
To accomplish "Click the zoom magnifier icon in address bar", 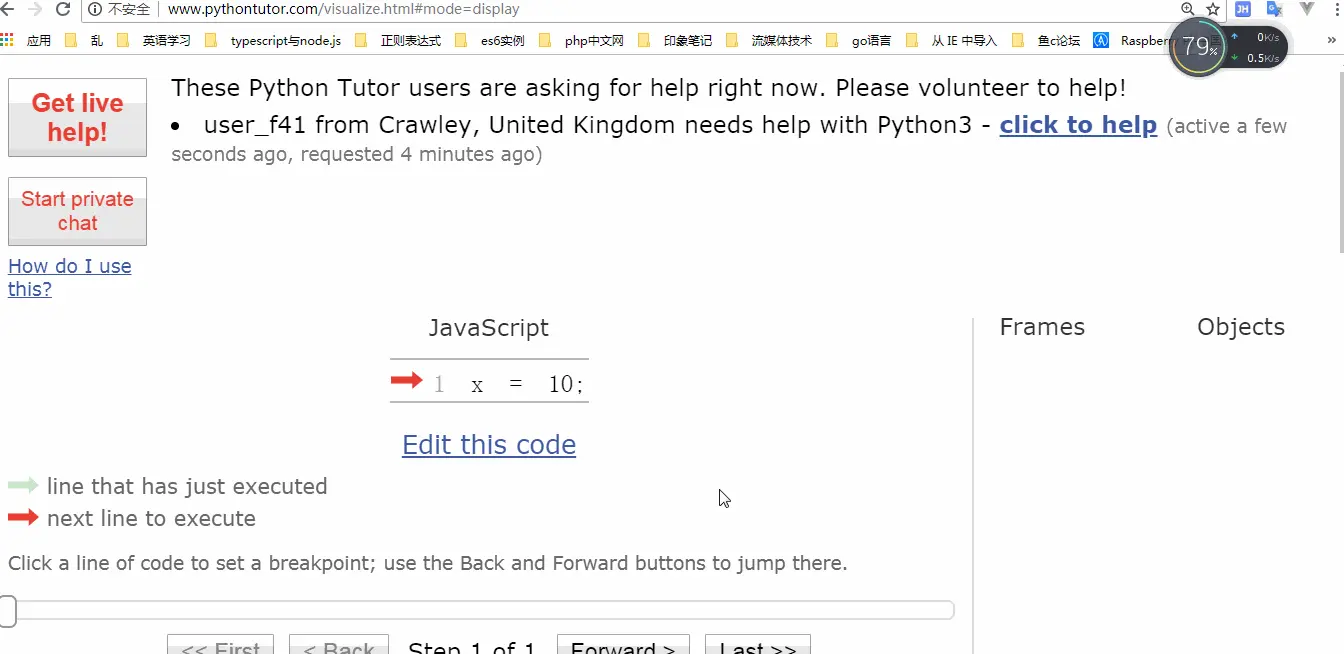I will tap(1187, 9).
